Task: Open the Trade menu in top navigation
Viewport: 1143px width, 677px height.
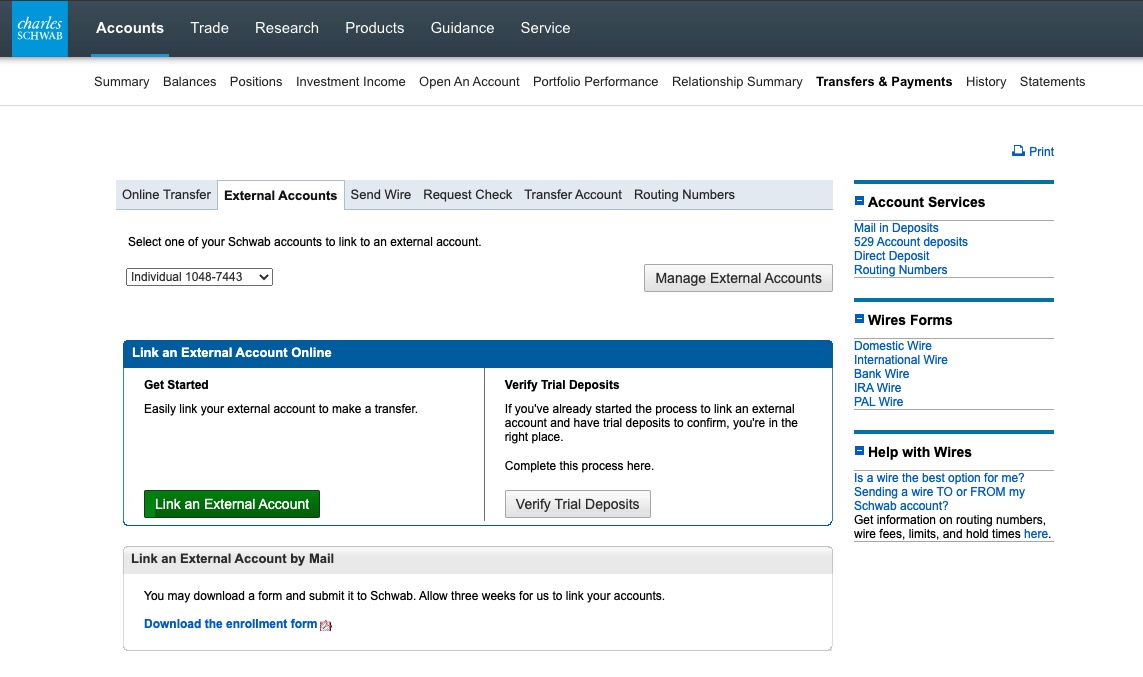Action: coord(209,28)
